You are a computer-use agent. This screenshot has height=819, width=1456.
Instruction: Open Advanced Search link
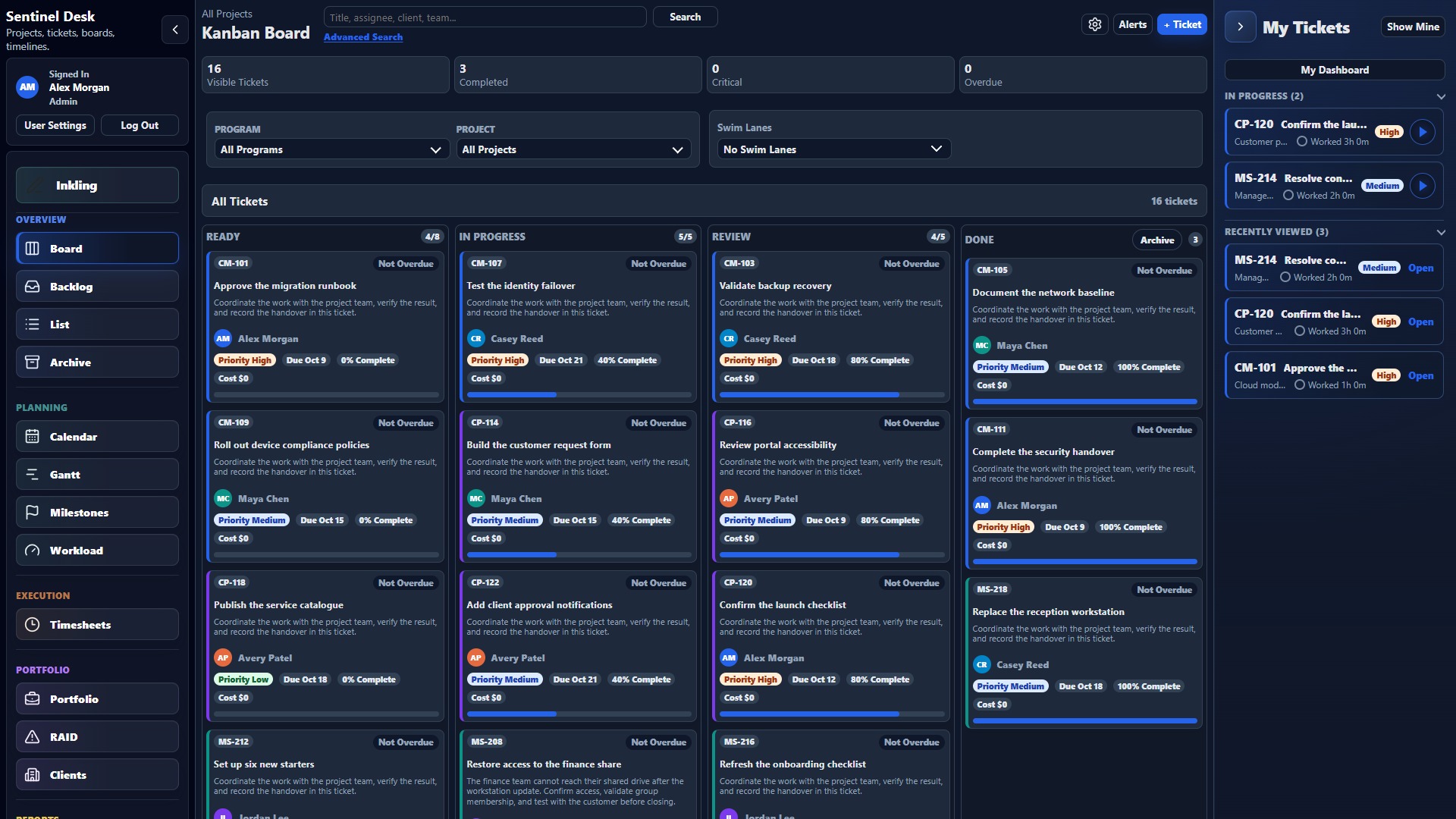pos(363,37)
